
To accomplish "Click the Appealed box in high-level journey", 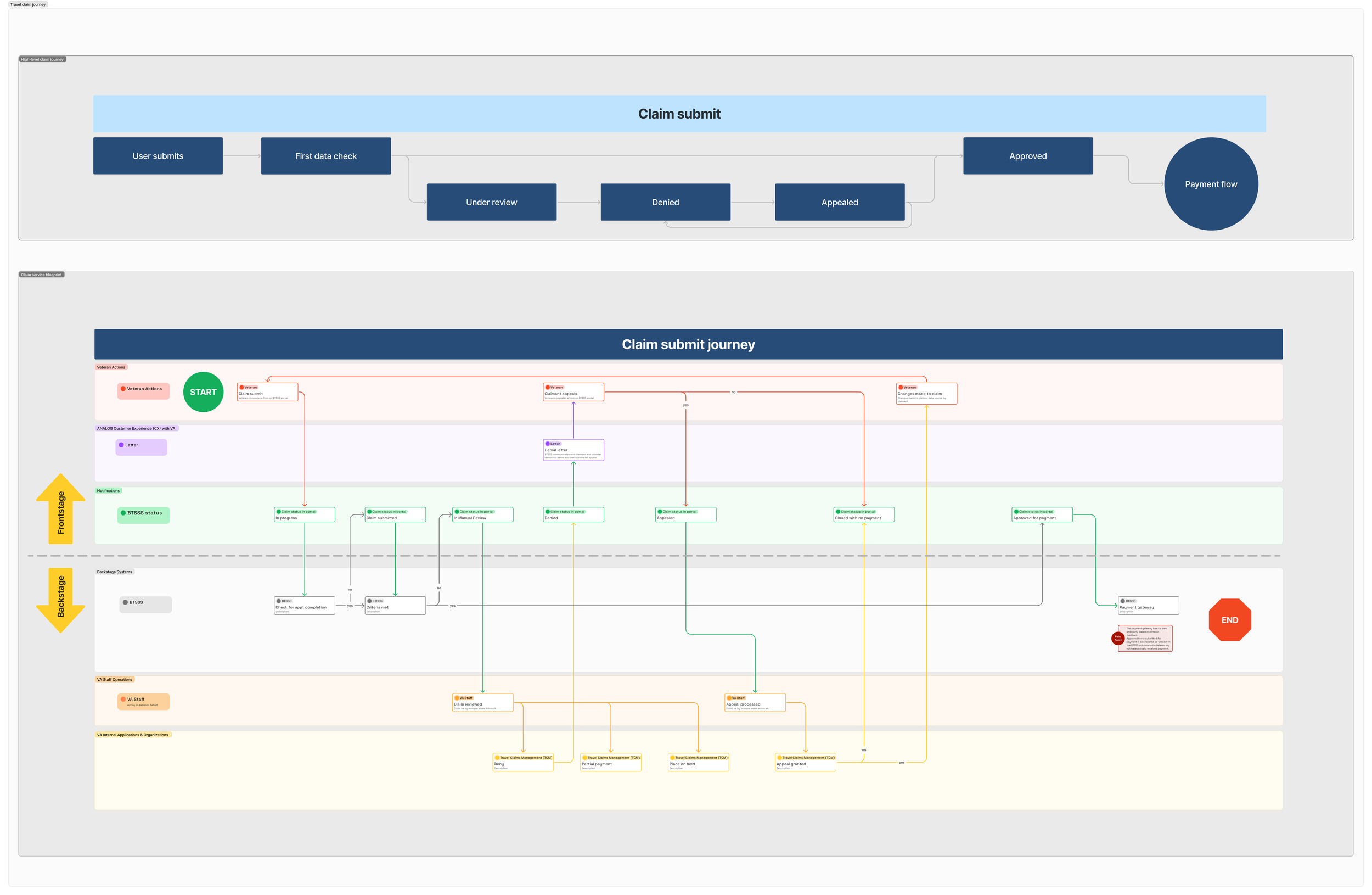I will pyautogui.click(x=839, y=202).
